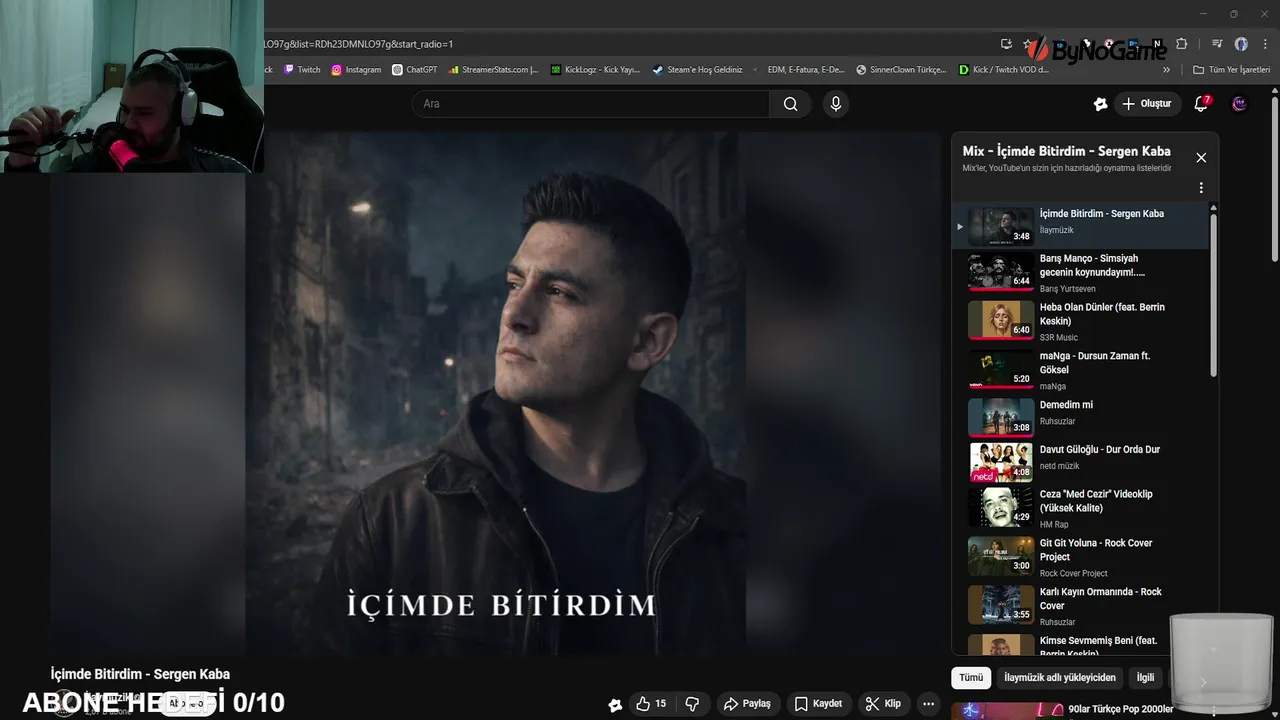This screenshot has width=1280, height=720.
Task: Click the sparkle icon beside Oluştur
Action: coord(1101,104)
